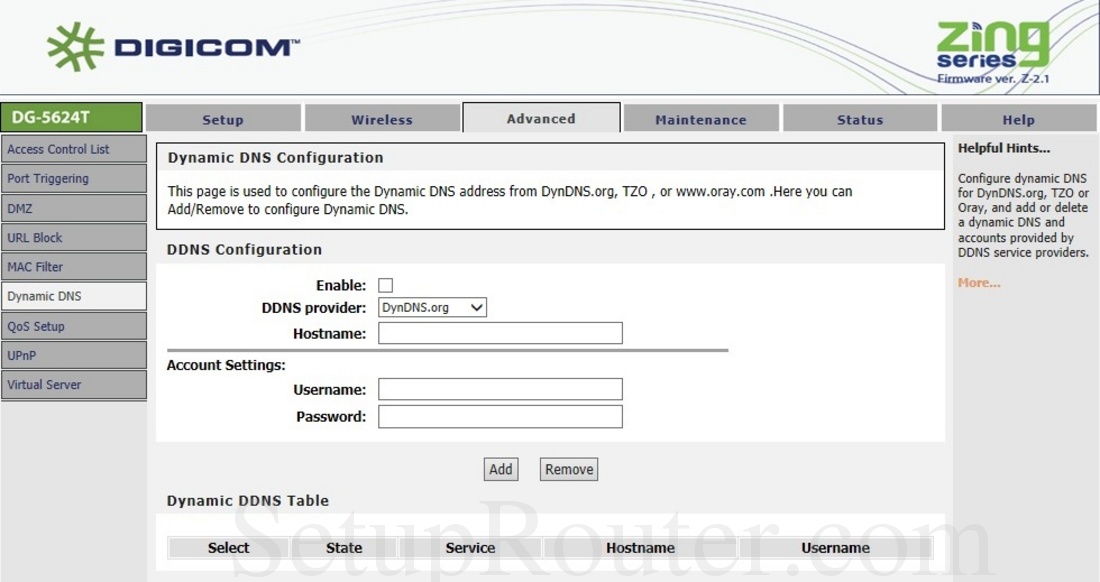
Task: Open the More... helpful hints link
Action: pyautogui.click(x=977, y=283)
